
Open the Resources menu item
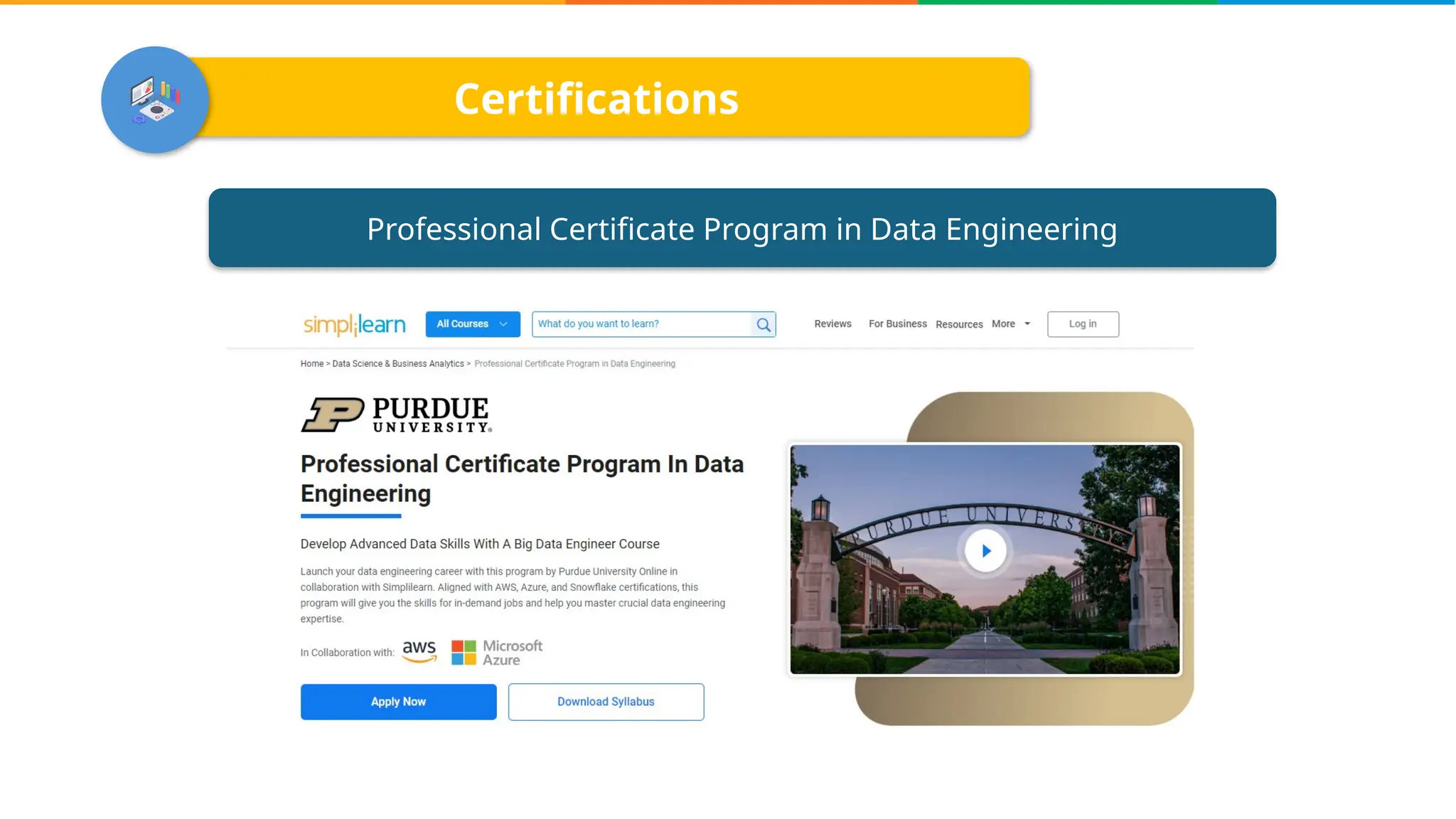[959, 324]
